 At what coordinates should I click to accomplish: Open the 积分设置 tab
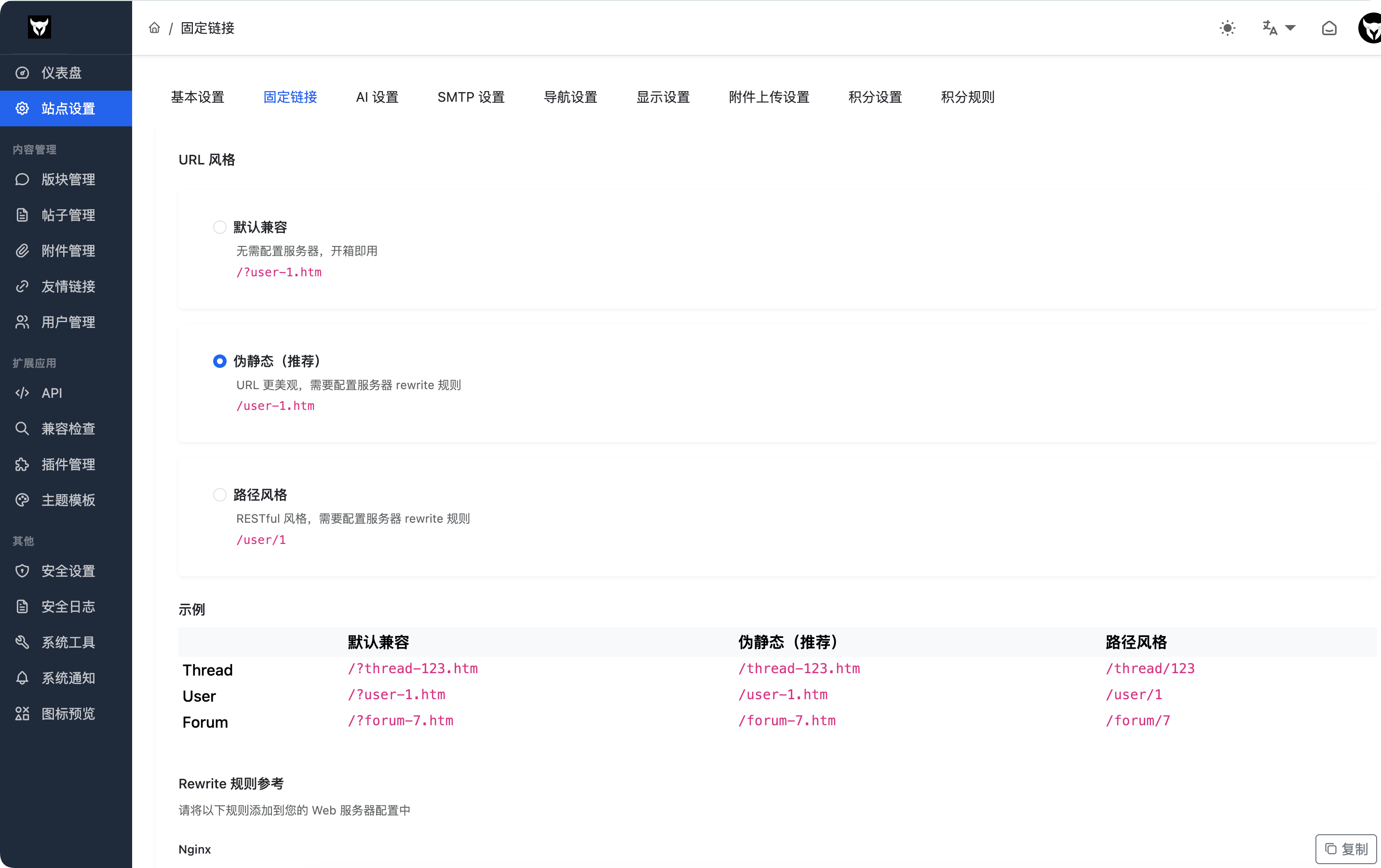point(875,97)
